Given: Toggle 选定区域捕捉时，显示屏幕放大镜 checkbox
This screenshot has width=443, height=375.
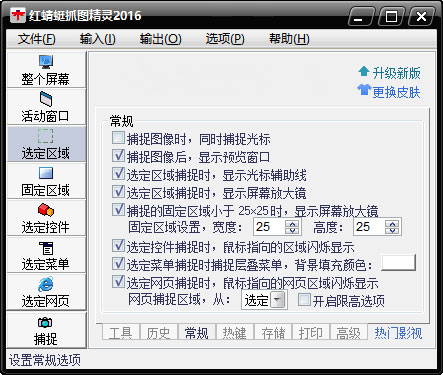Looking at the screenshot, I should point(118,192).
